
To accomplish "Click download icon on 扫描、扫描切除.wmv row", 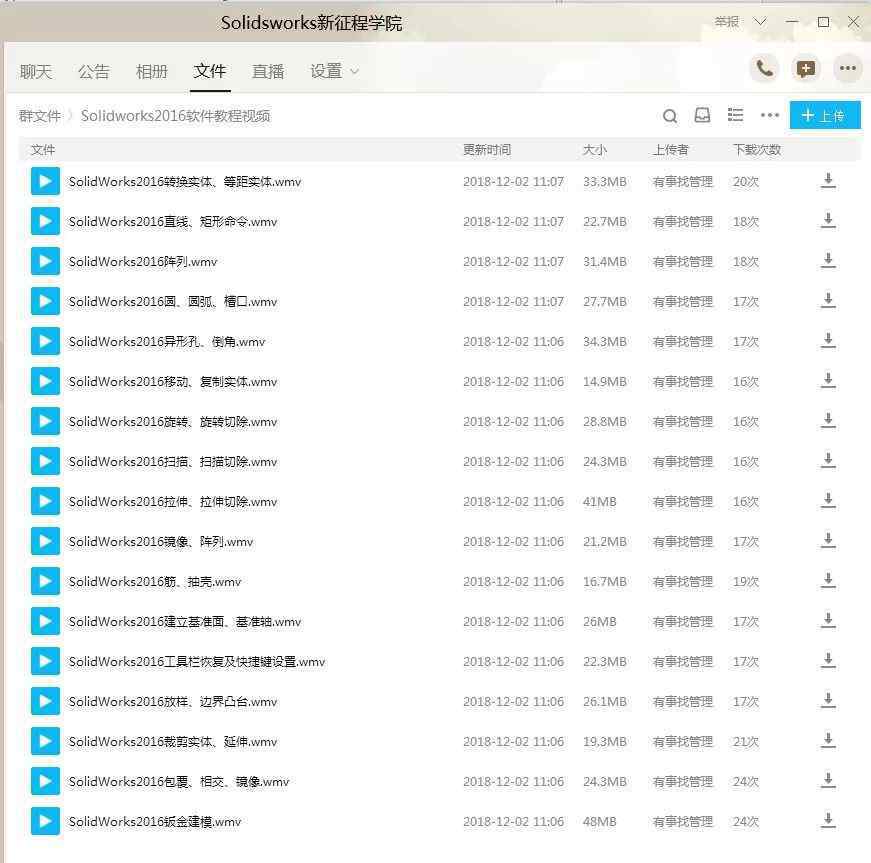I will click(x=828, y=460).
